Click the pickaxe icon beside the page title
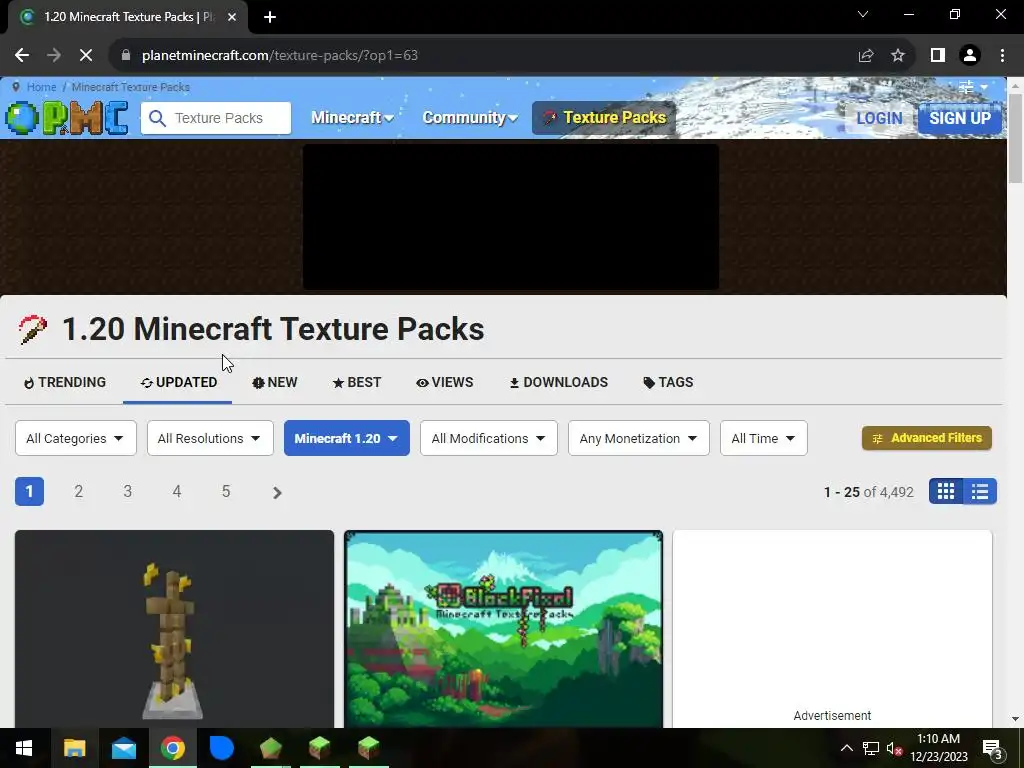Viewport: 1024px width, 768px height. [x=33, y=329]
